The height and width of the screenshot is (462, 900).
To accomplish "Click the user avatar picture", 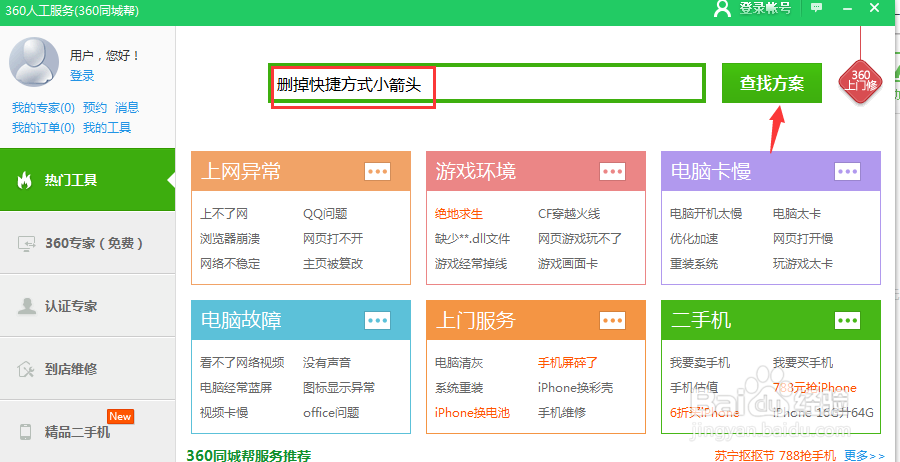I will [34, 61].
